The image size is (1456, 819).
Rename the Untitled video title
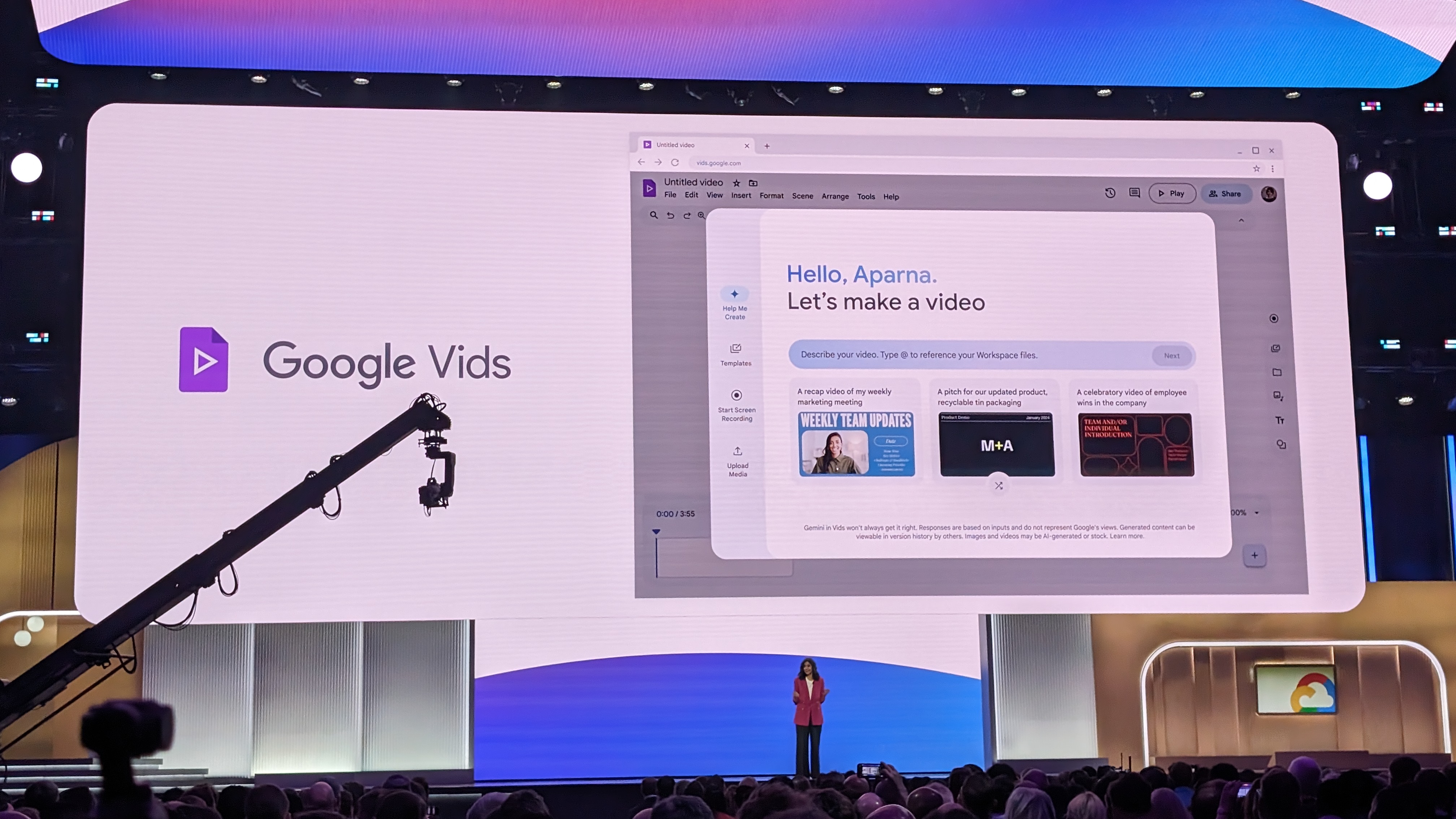point(693,182)
